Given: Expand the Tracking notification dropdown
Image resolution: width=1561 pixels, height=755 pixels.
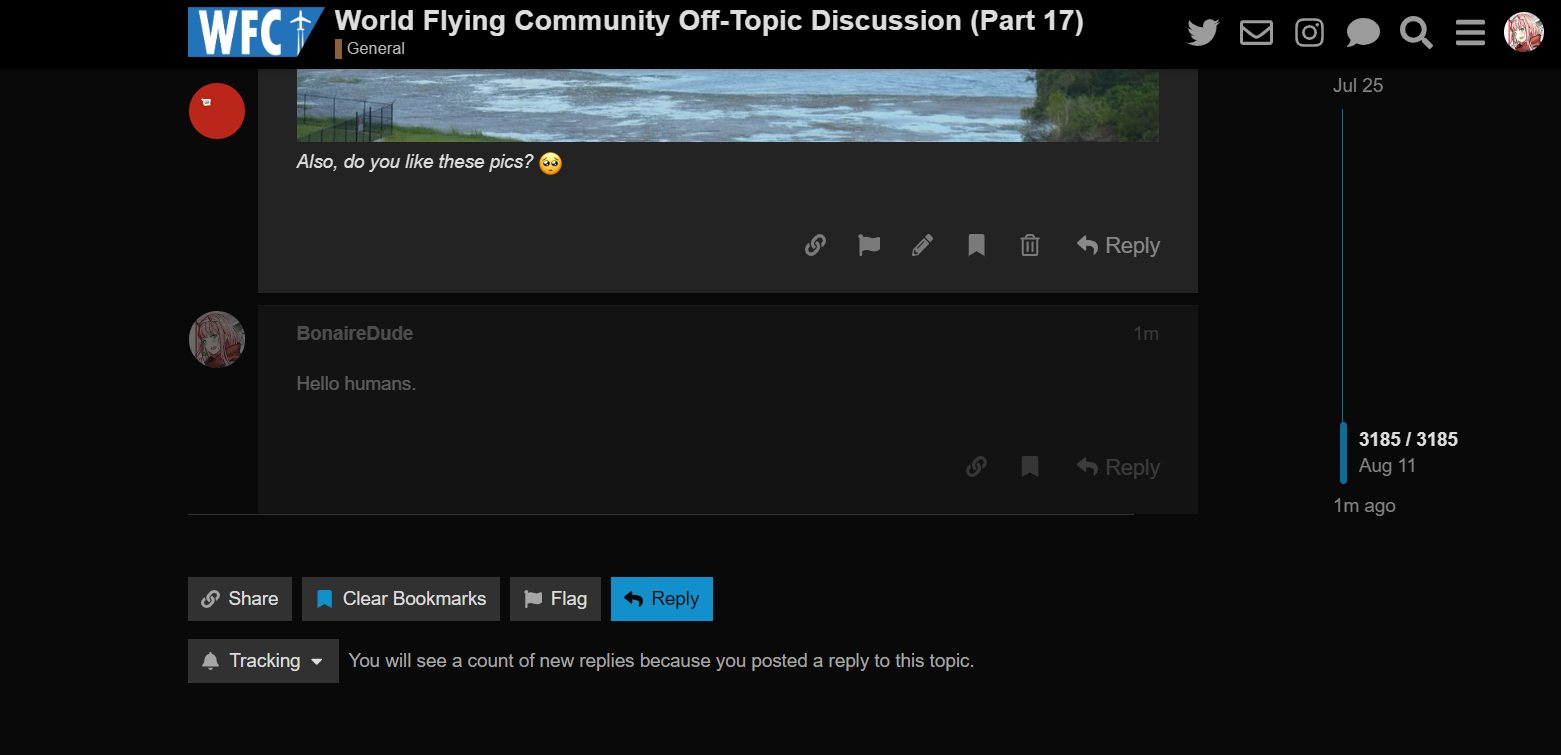Looking at the screenshot, I should pos(263,661).
